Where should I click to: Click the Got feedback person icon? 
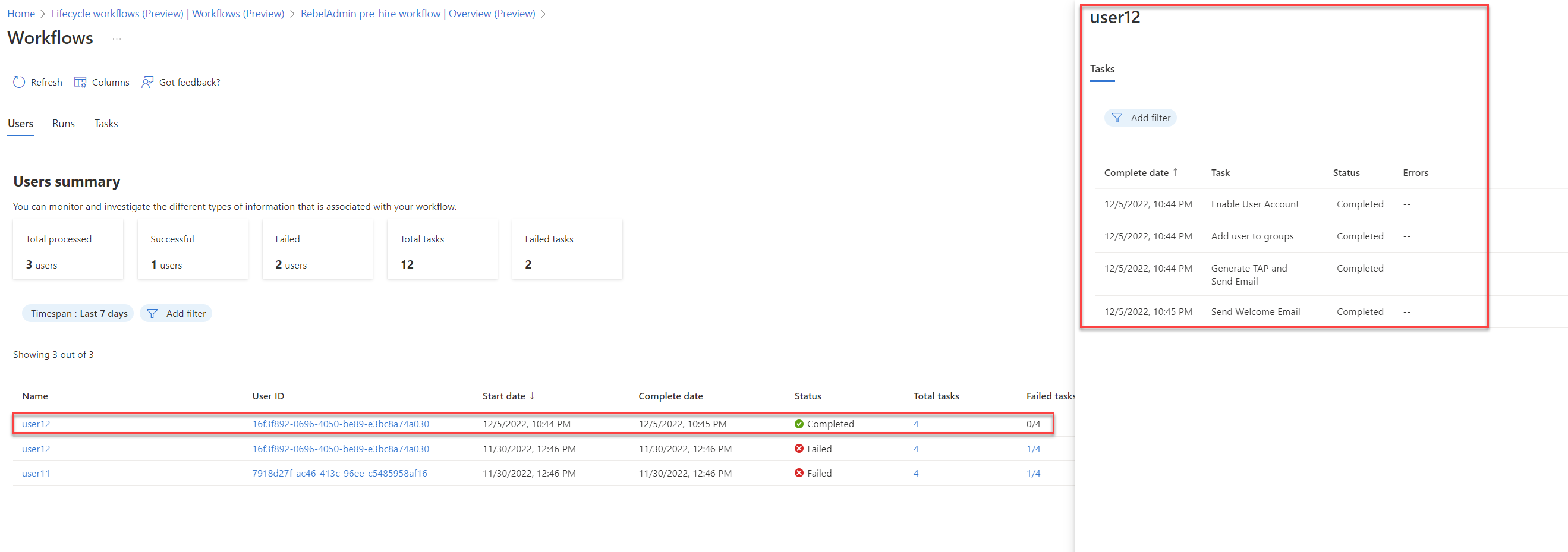[x=147, y=82]
